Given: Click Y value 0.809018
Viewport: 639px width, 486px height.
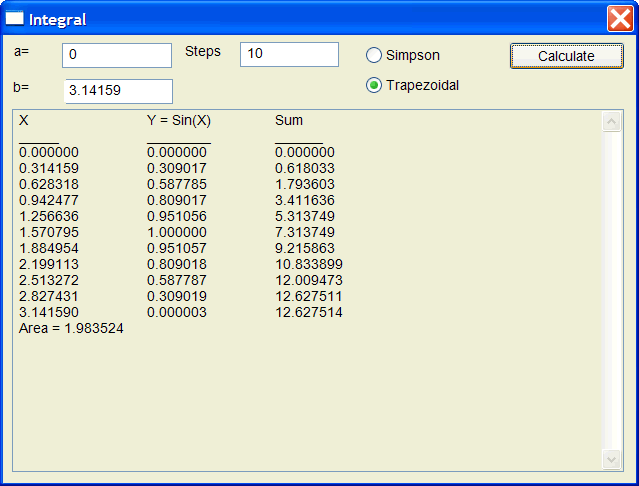Looking at the screenshot, I should (x=177, y=264).
